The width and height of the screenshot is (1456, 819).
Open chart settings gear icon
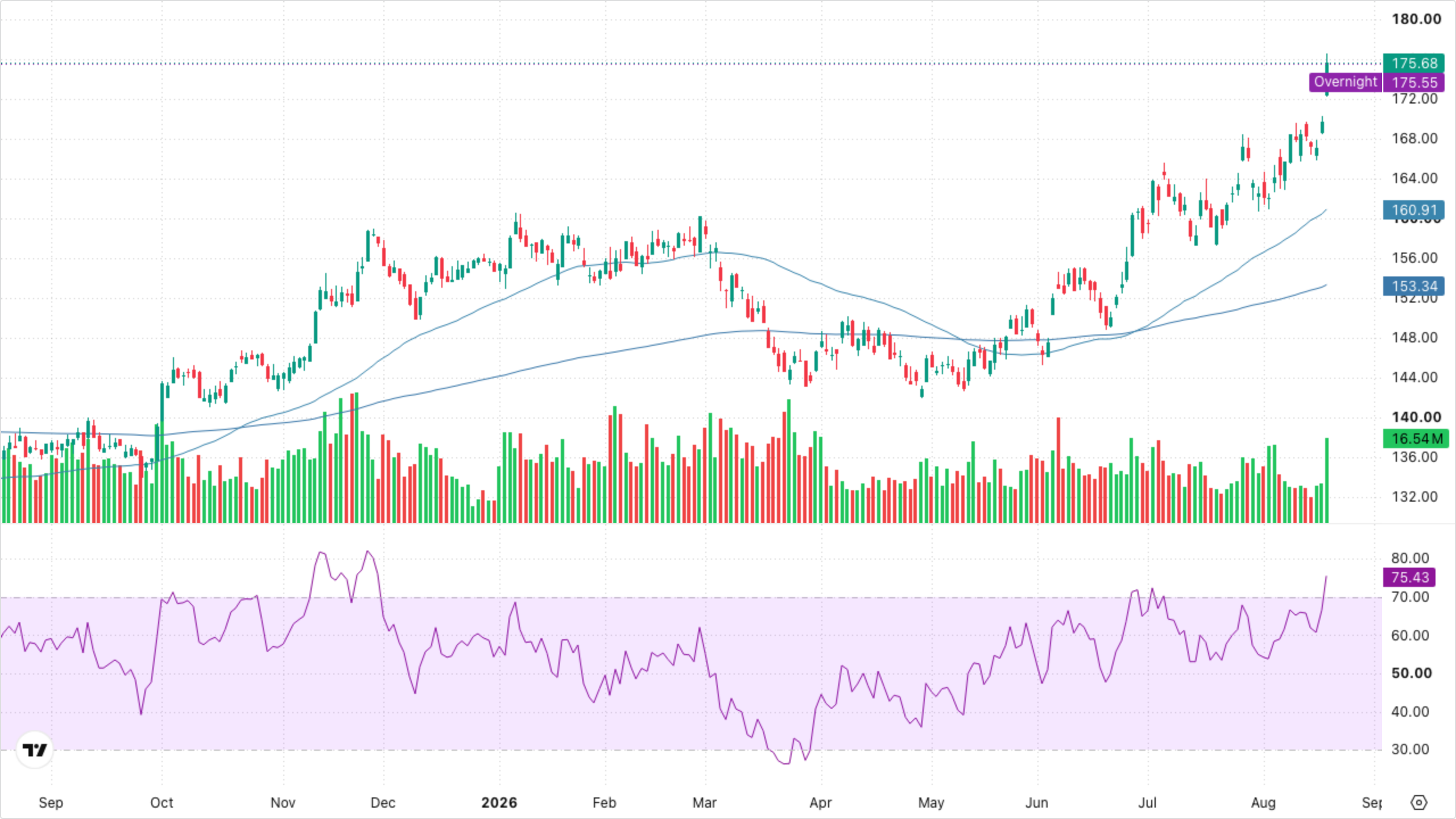(1419, 803)
